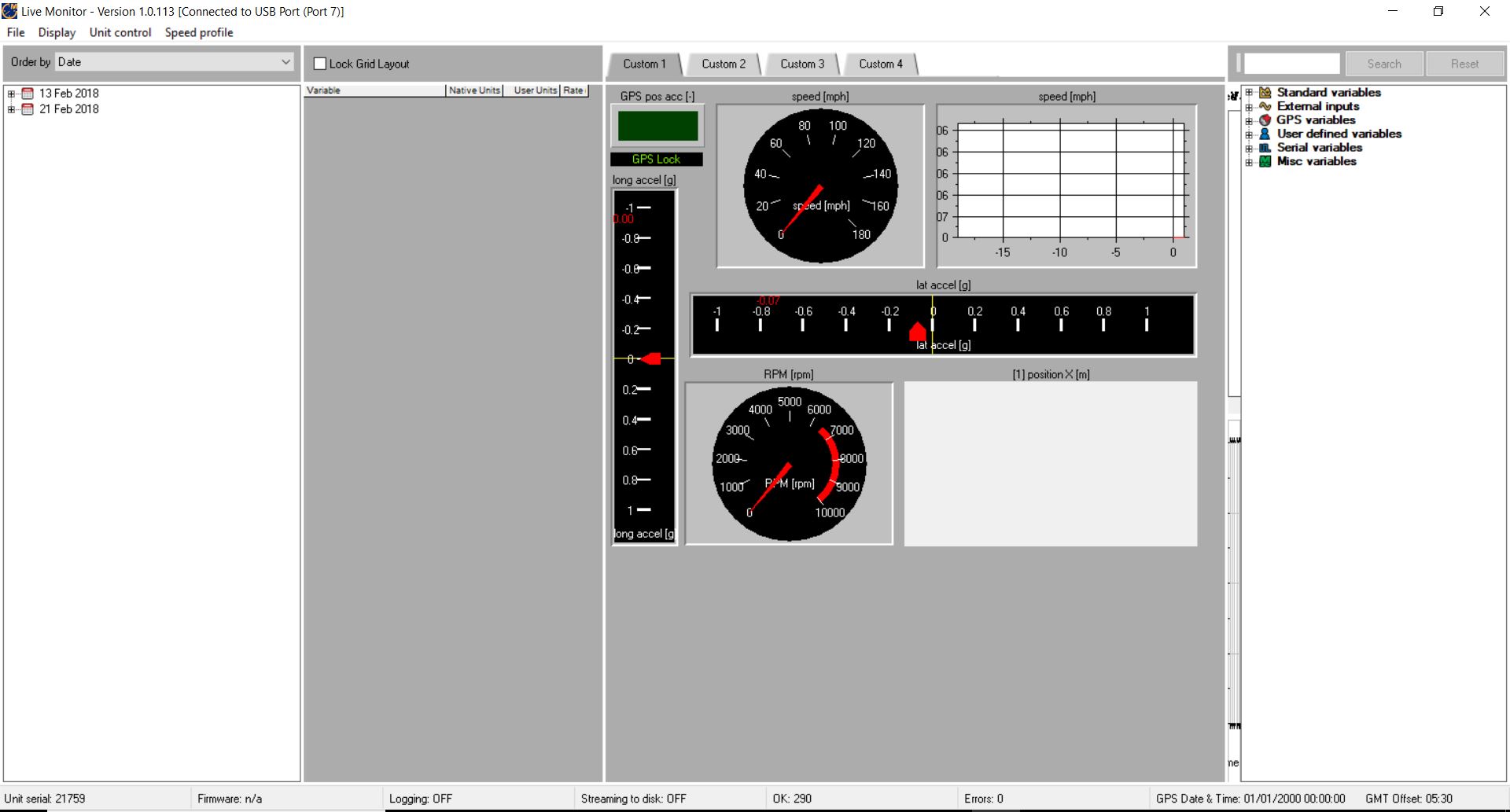
Task: Click the External inputs wave icon
Action: tap(1265, 106)
